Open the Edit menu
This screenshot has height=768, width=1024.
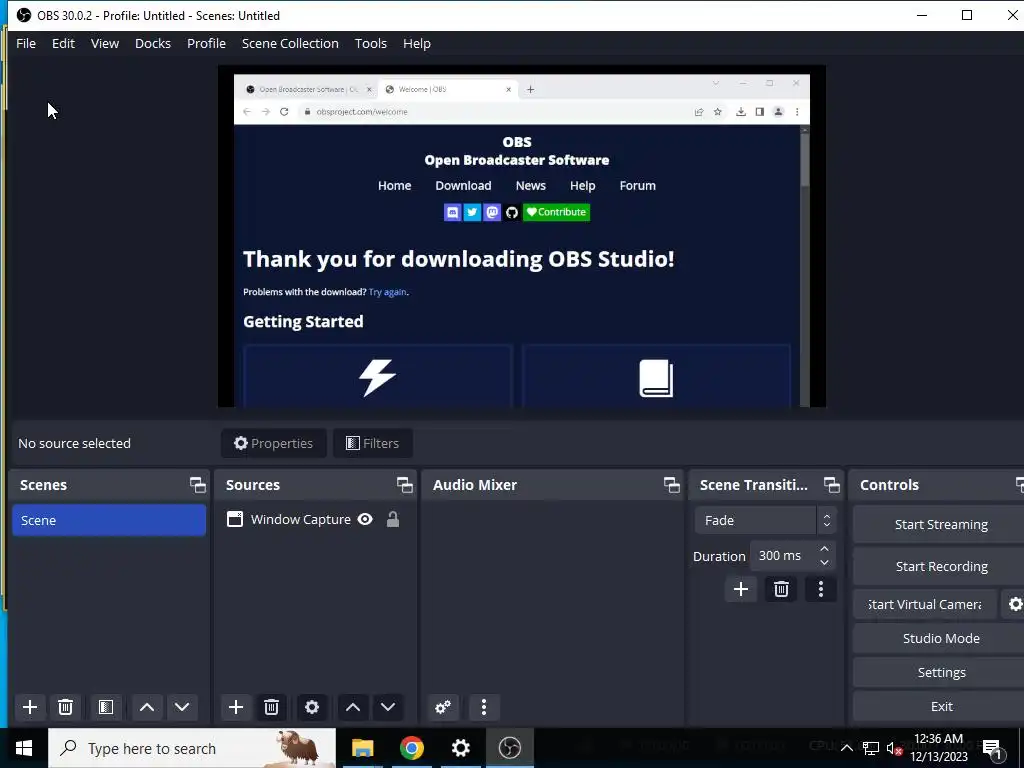pyautogui.click(x=63, y=44)
